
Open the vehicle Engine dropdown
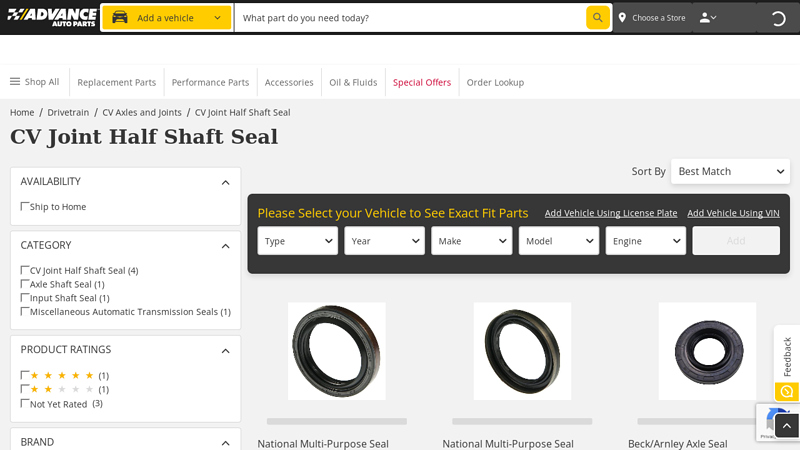(645, 241)
